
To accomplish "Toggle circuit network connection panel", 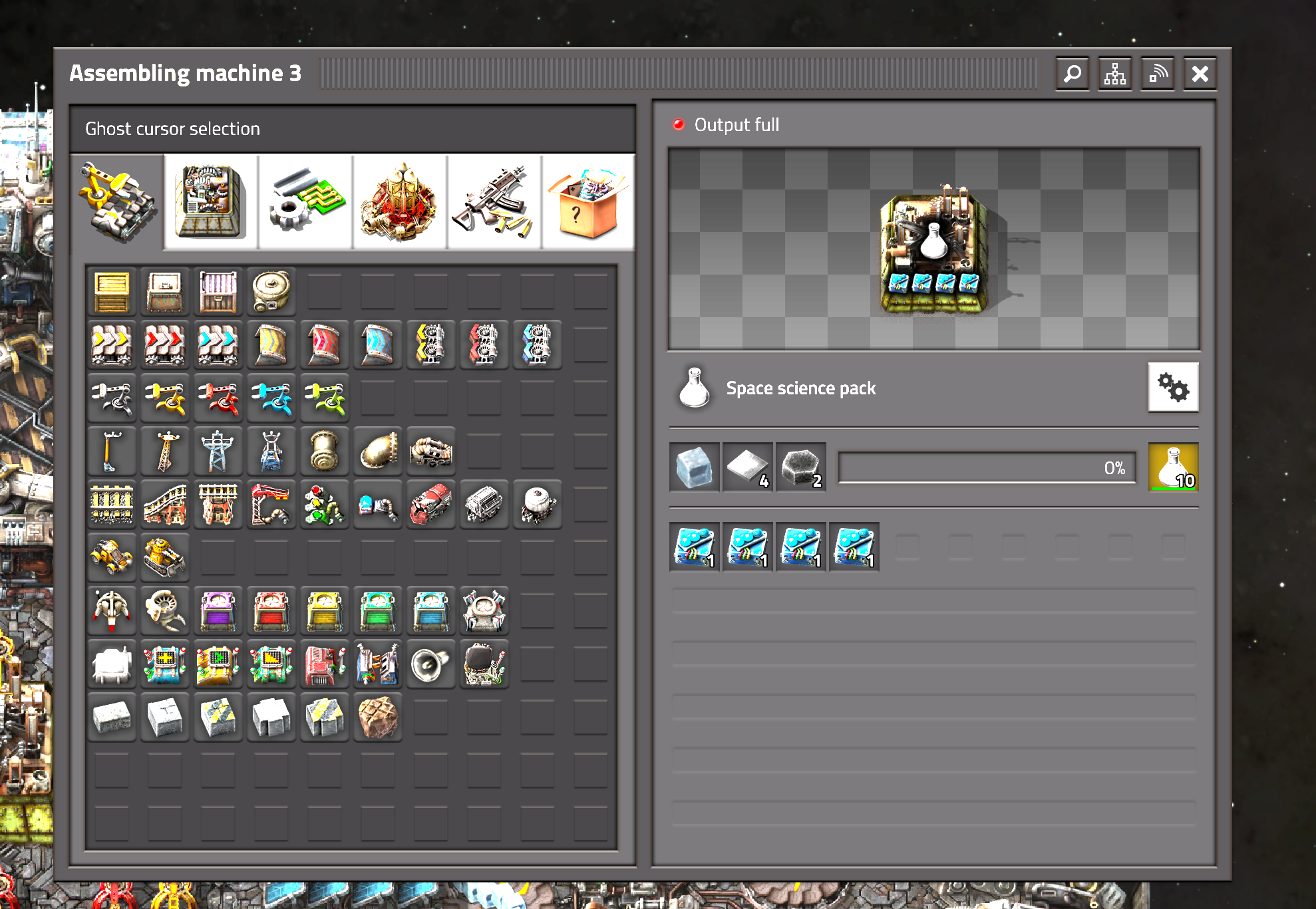I will point(1158,73).
